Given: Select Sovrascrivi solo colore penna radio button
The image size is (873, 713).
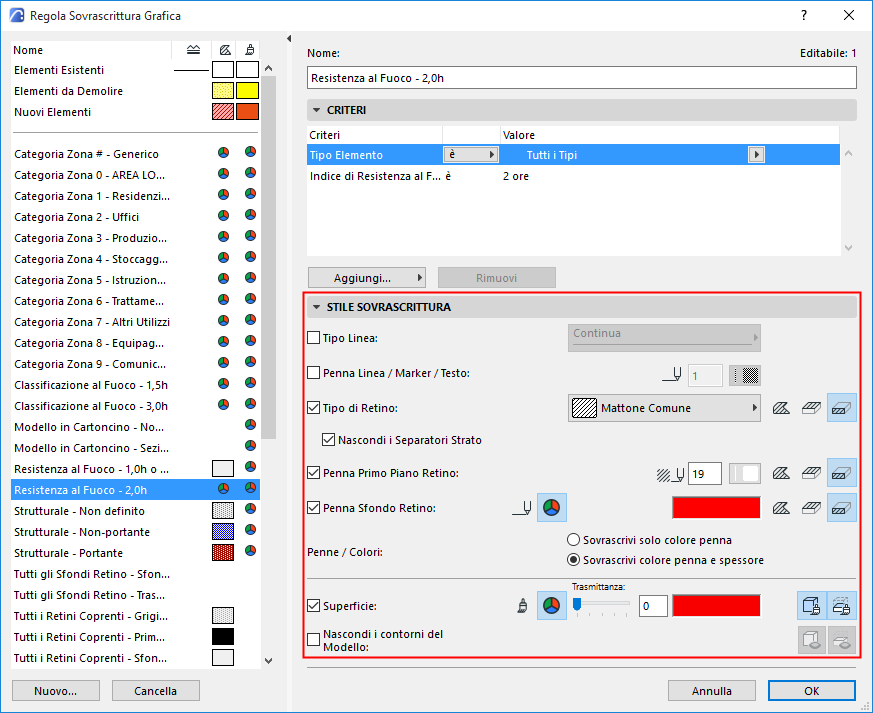Looking at the screenshot, I should [x=573, y=540].
